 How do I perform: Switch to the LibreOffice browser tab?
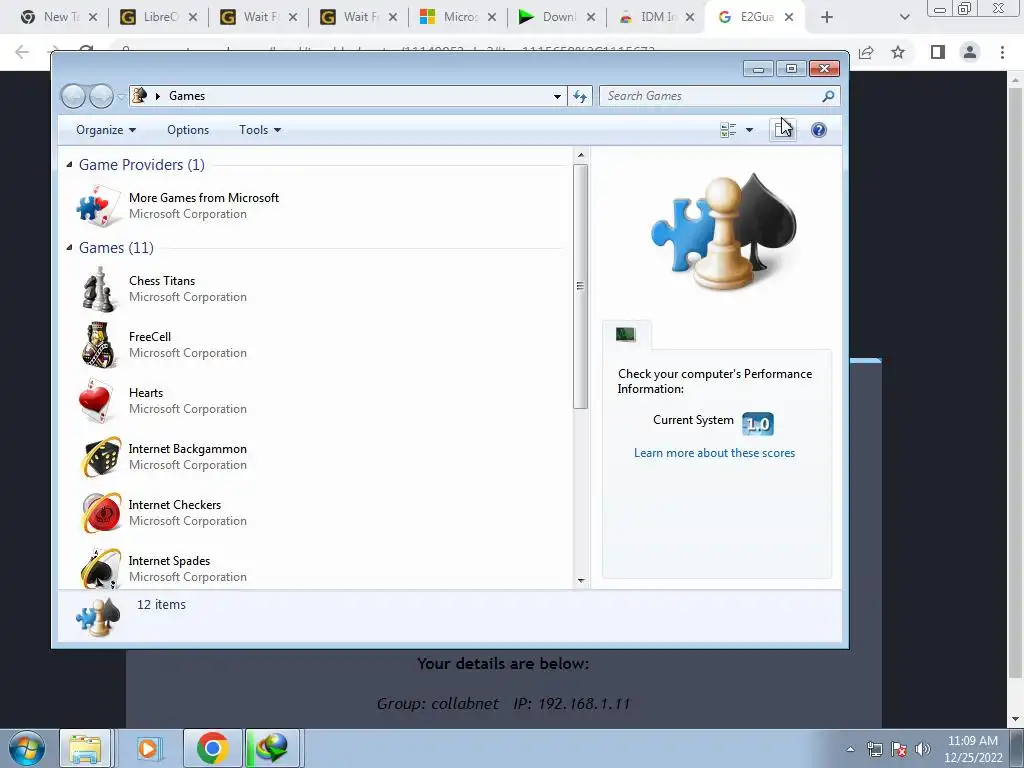point(160,17)
